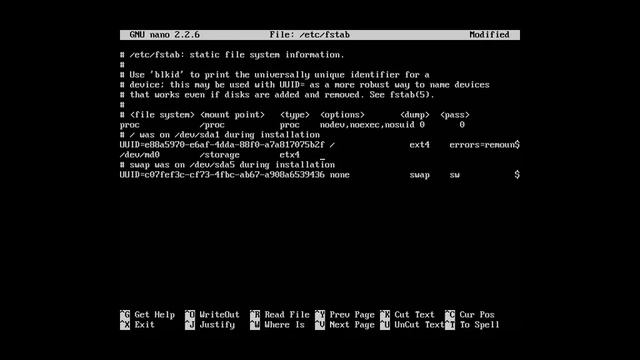Click the '<mount point>' column header

coord(232,115)
